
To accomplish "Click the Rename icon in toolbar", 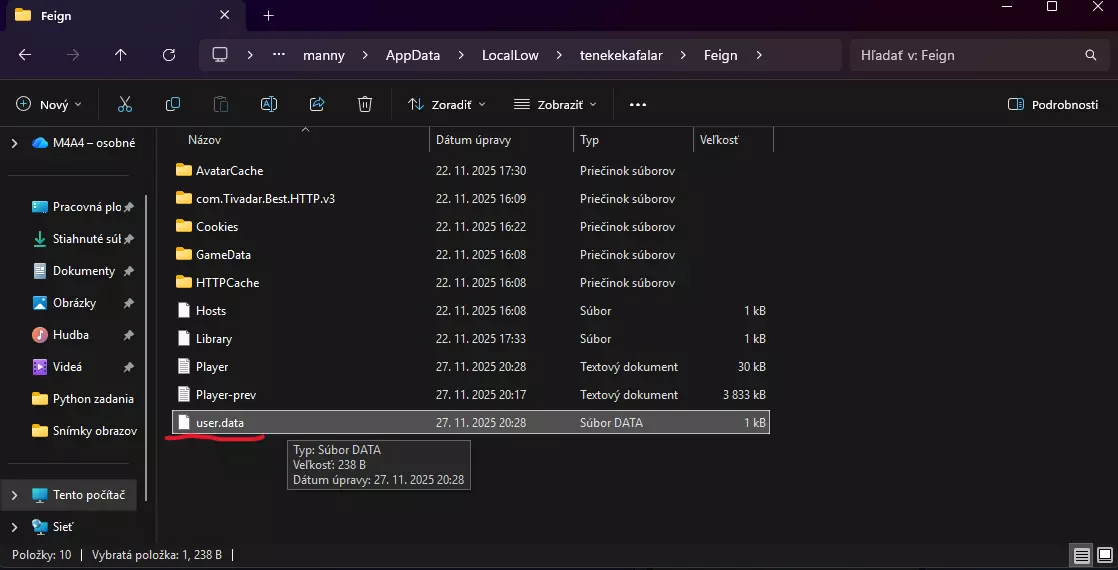I will click(269, 104).
